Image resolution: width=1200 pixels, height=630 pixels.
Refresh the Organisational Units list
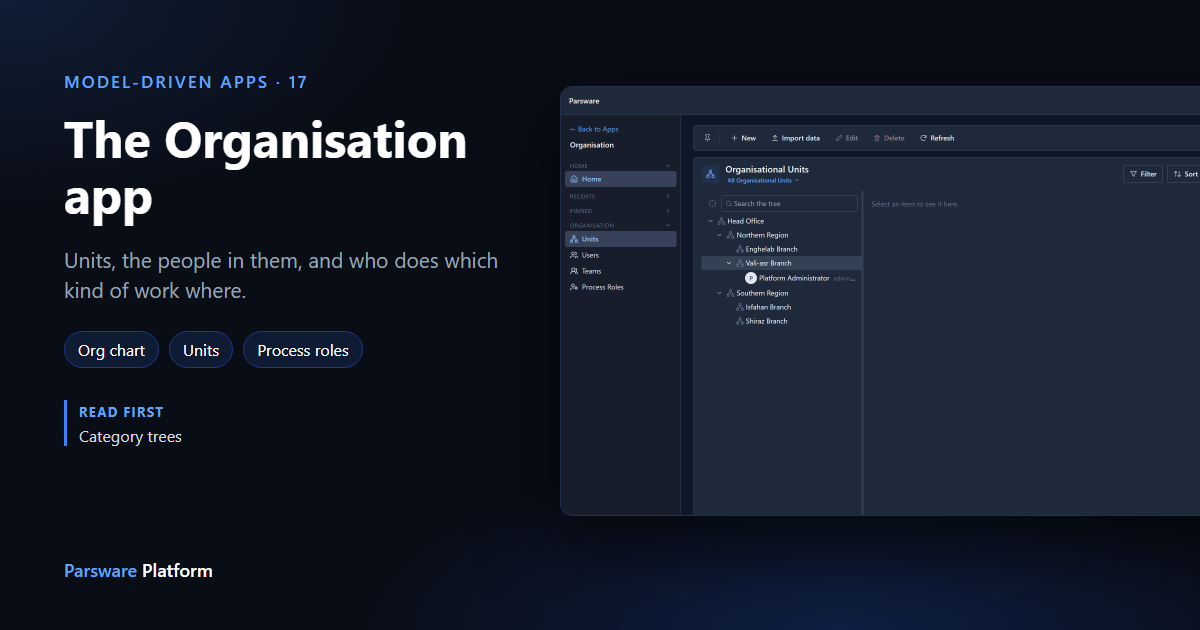[x=937, y=138]
